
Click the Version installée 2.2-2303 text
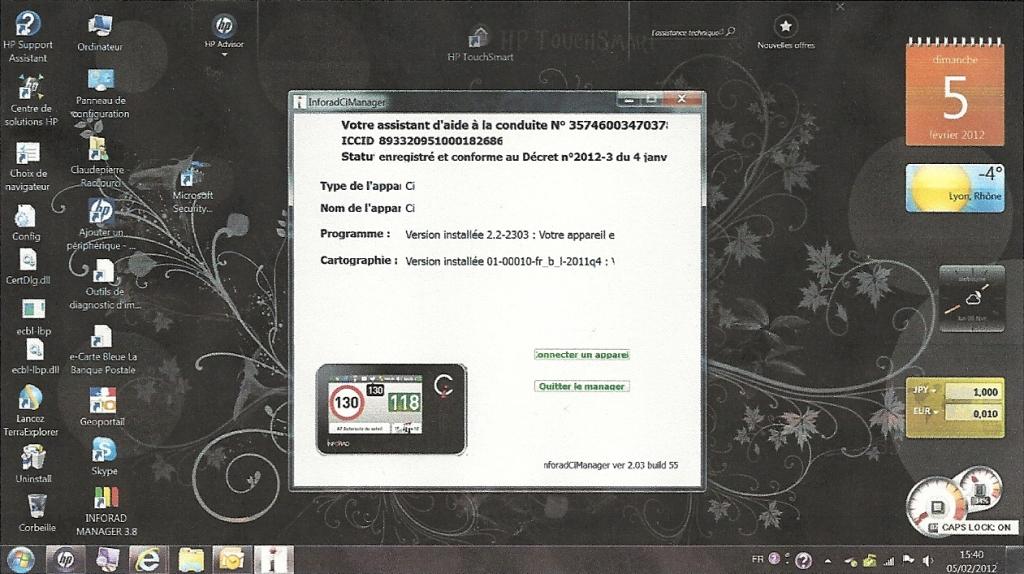pos(510,234)
